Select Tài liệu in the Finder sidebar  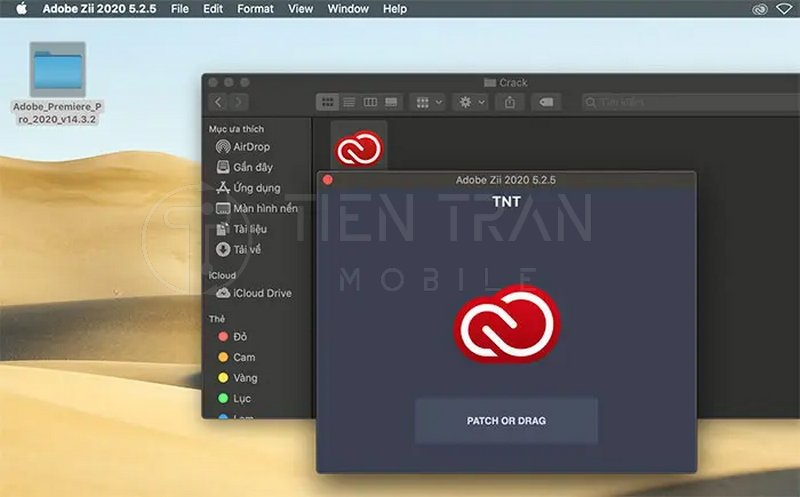click(241, 229)
